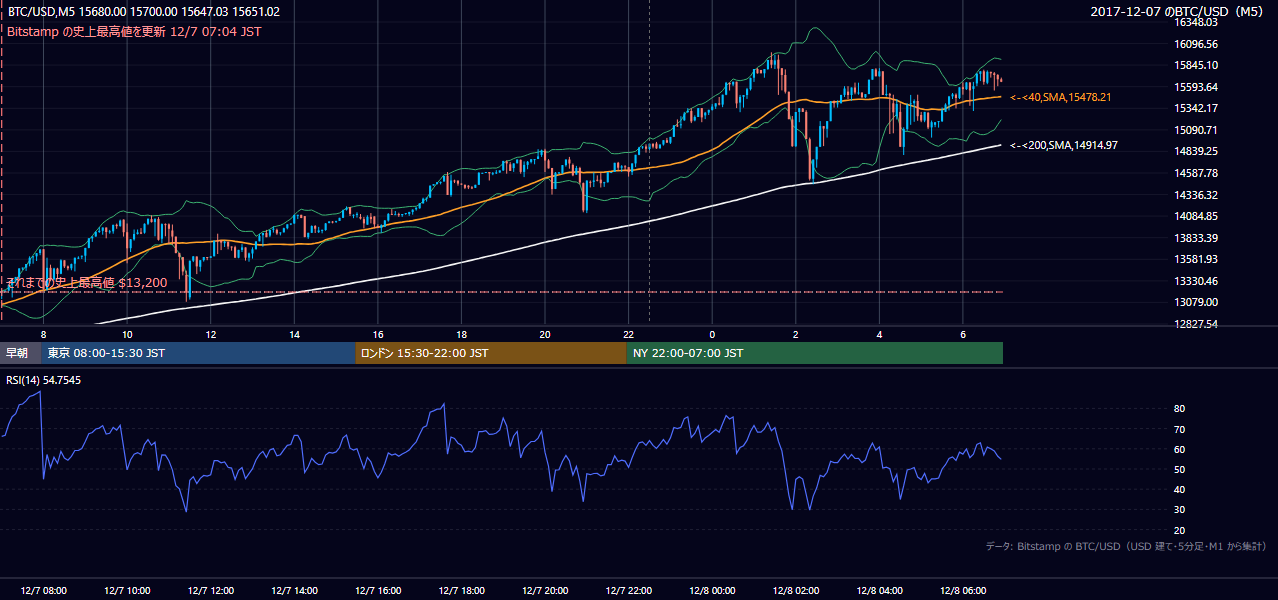Screen dimensions: 1278x600
Task: Click the RSI(14) 54.7545 indicator label
Action: [44, 380]
